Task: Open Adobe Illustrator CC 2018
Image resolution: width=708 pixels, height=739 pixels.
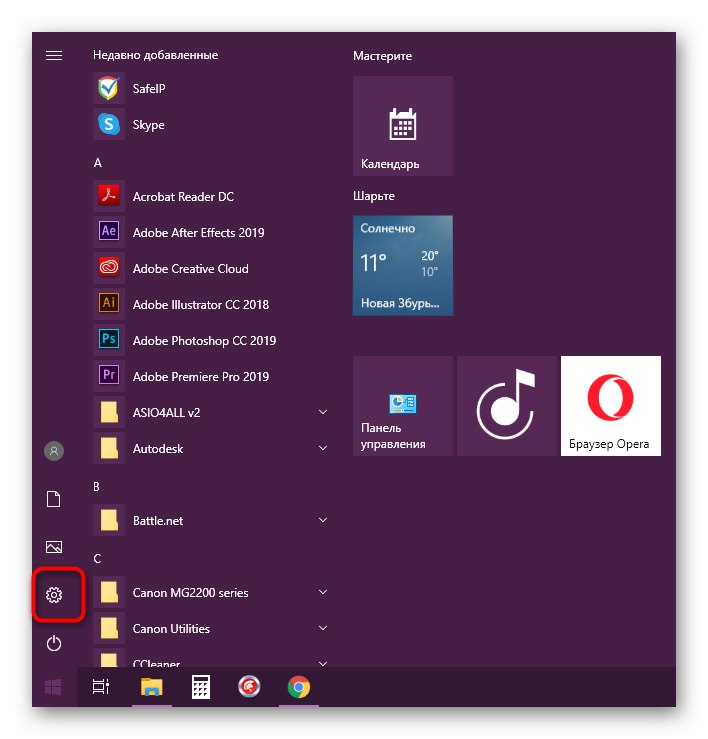Action: coord(210,304)
